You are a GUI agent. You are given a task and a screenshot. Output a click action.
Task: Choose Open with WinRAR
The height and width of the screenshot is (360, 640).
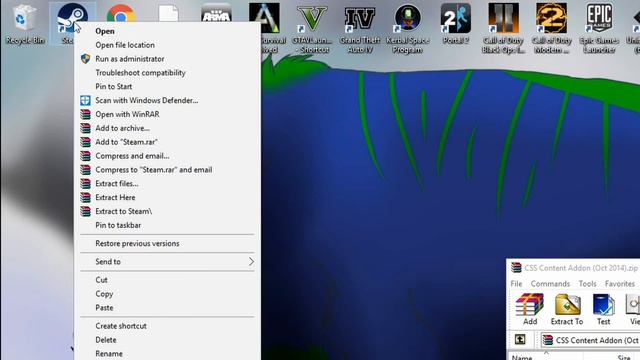[x=167, y=114]
